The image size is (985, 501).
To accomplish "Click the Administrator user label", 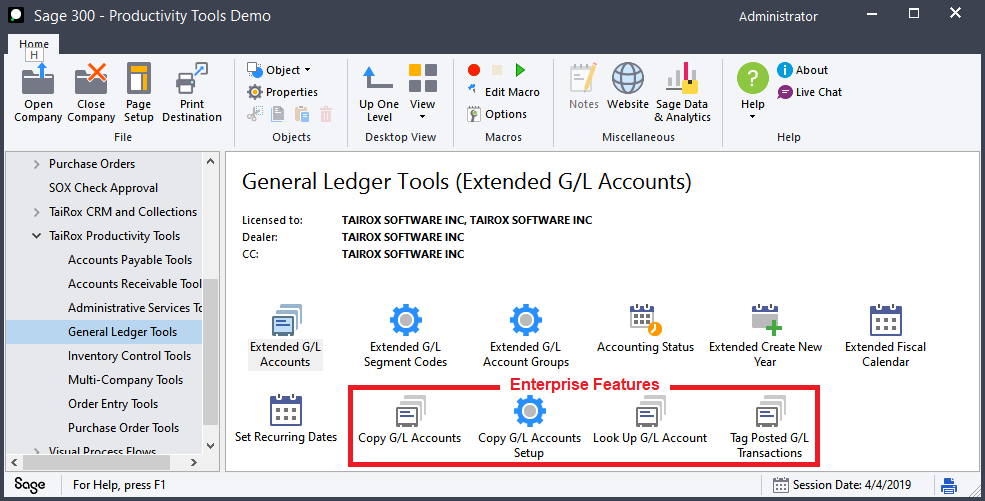I will [778, 16].
